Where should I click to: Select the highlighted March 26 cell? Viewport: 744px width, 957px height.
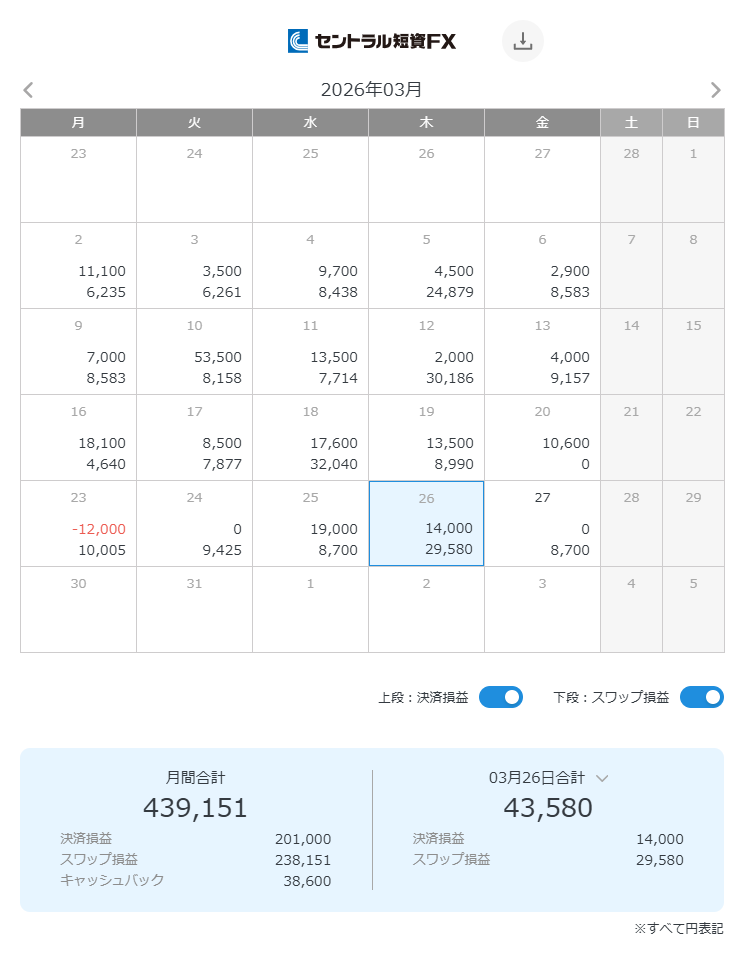pos(426,524)
